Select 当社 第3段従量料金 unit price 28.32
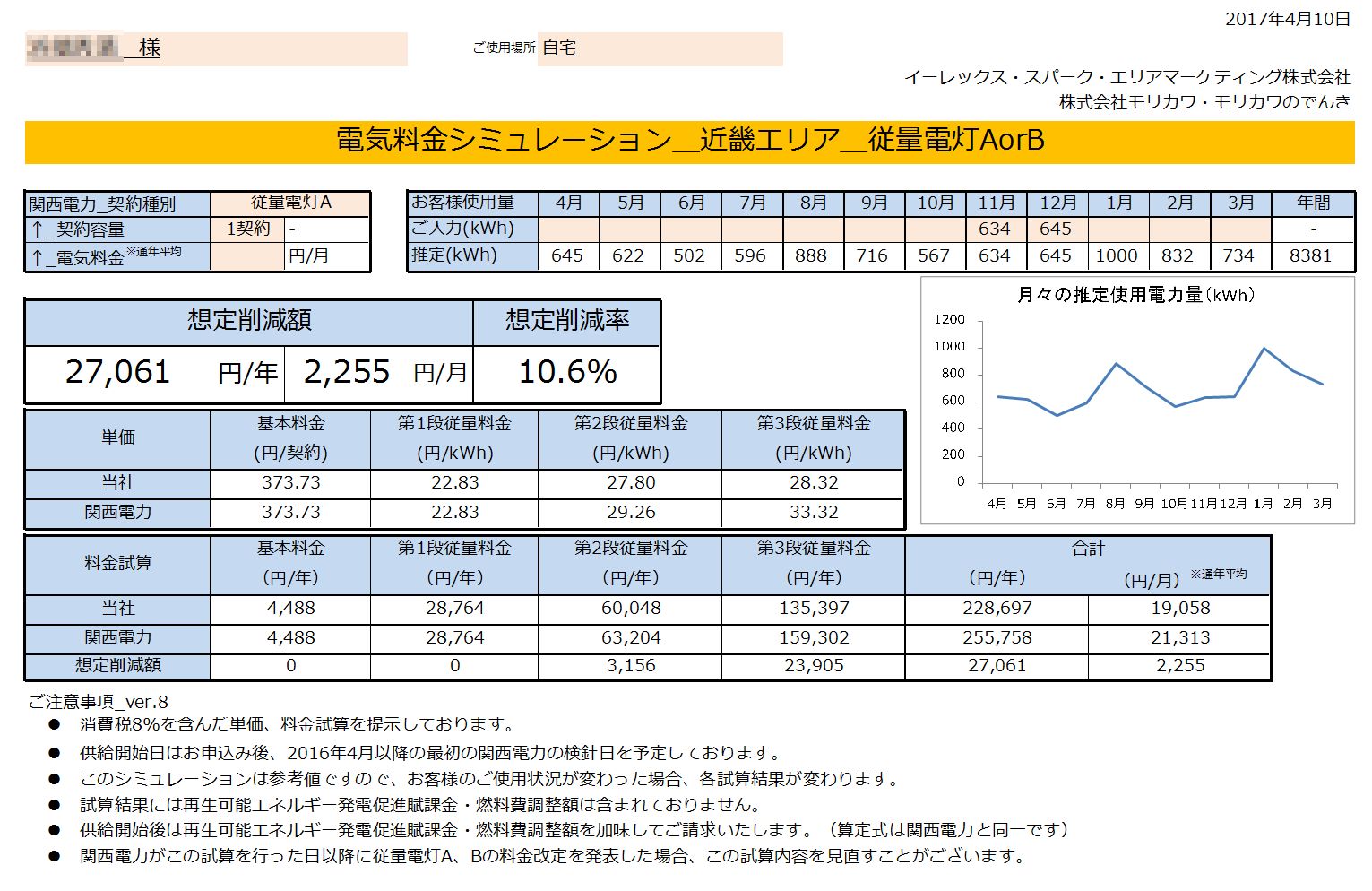Image resolution: width=1372 pixels, height=891 pixels. 813,483
